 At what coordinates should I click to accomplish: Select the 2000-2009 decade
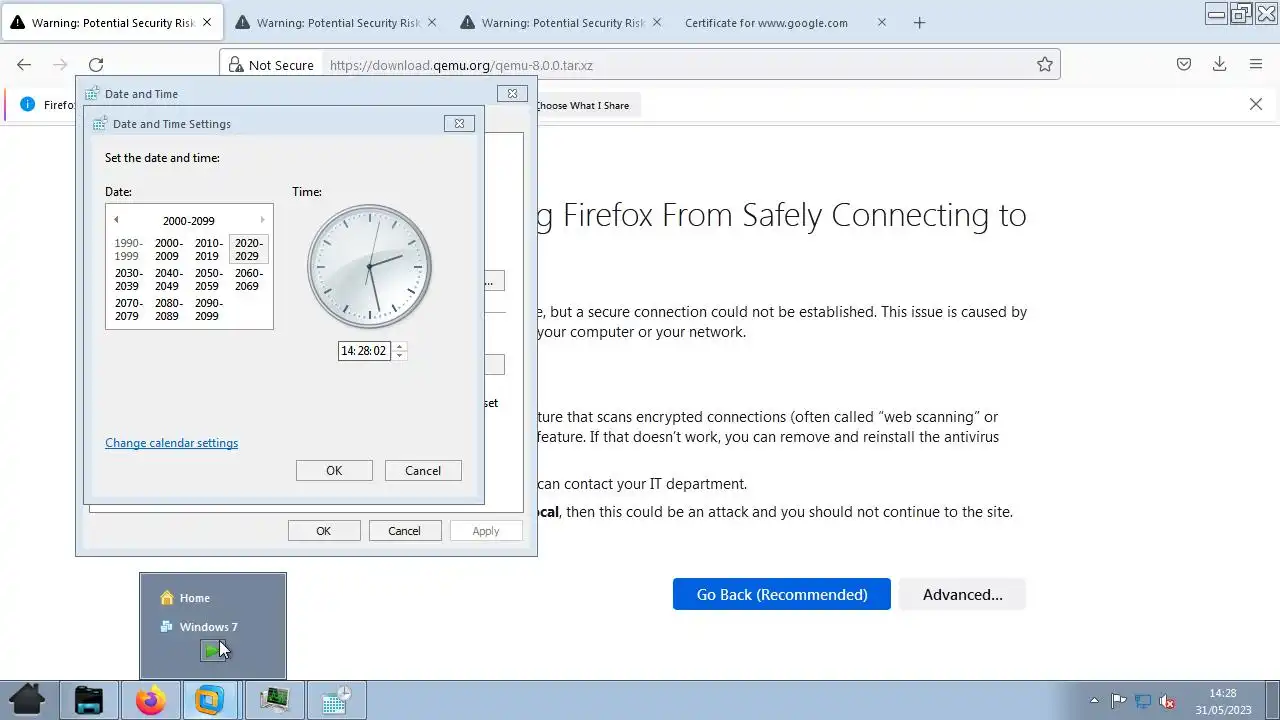pyautogui.click(x=168, y=249)
